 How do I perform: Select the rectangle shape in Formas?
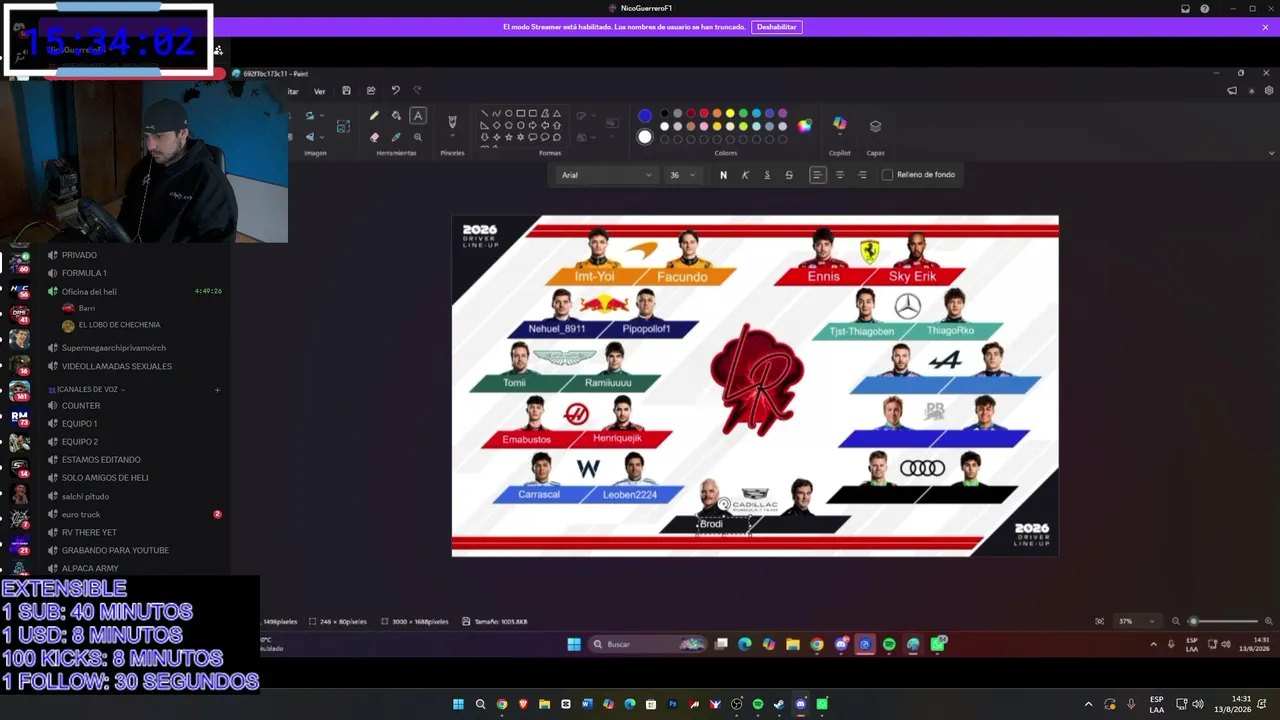tap(520, 113)
